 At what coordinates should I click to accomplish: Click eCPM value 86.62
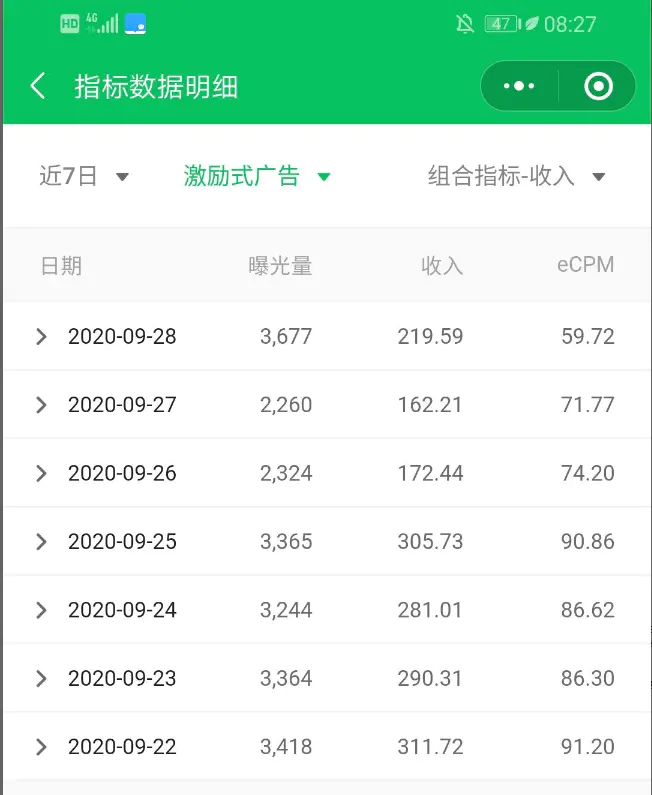tap(588, 610)
